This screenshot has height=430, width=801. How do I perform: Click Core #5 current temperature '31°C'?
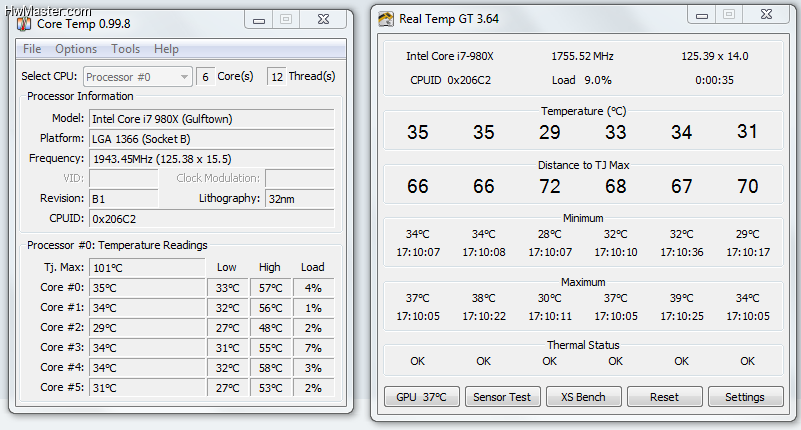[147, 388]
